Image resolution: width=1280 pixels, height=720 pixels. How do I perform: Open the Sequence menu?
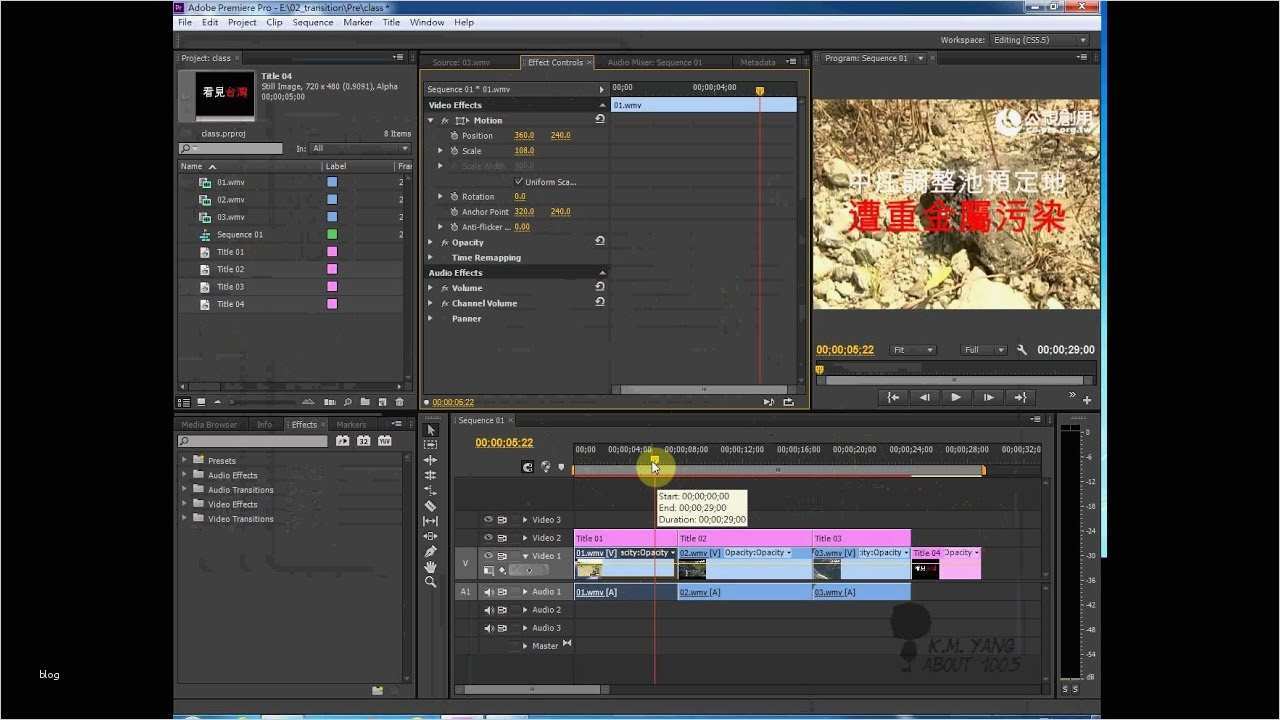tap(312, 22)
